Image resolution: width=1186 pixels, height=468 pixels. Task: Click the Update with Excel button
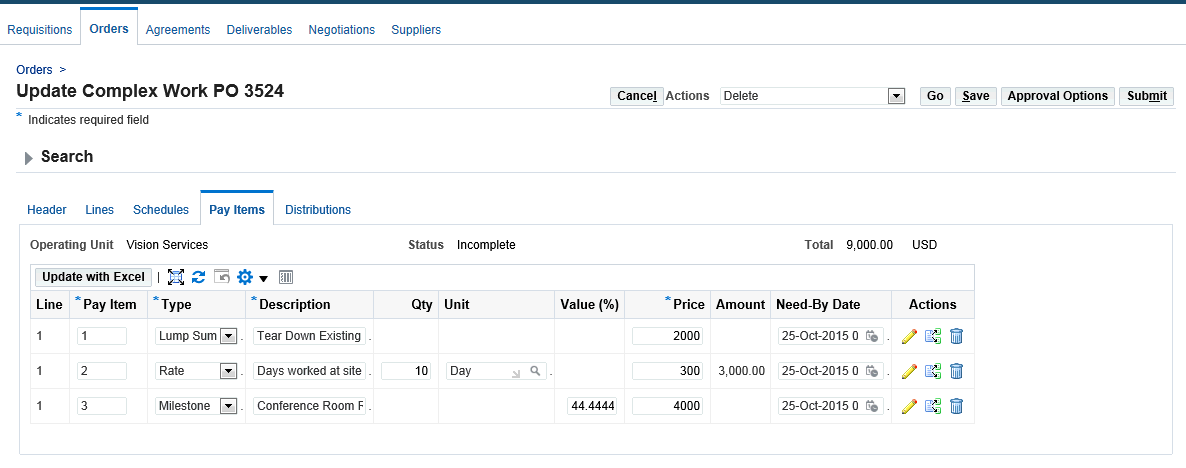pyautogui.click(x=94, y=277)
